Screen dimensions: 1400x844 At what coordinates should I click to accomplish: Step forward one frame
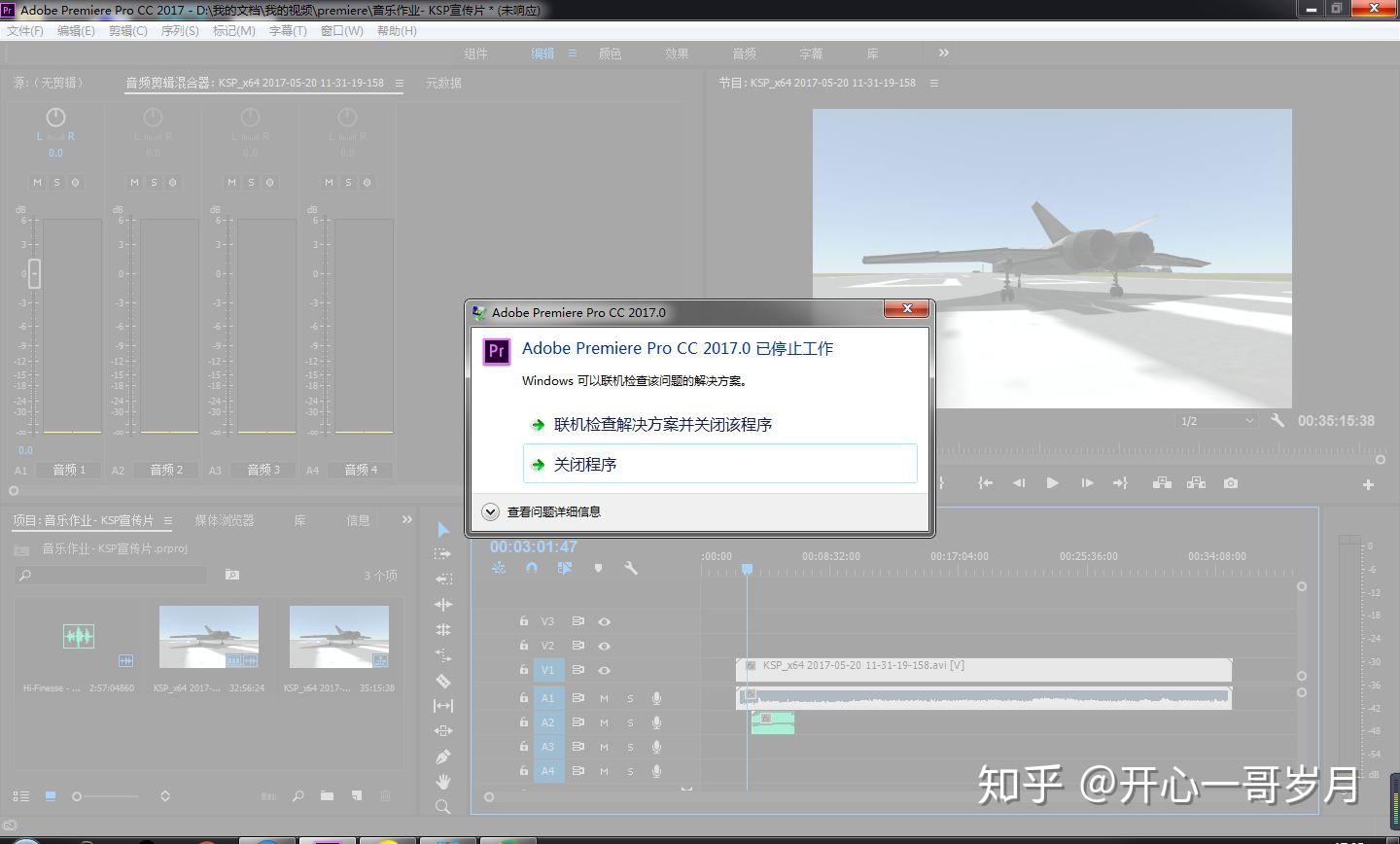point(1087,483)
